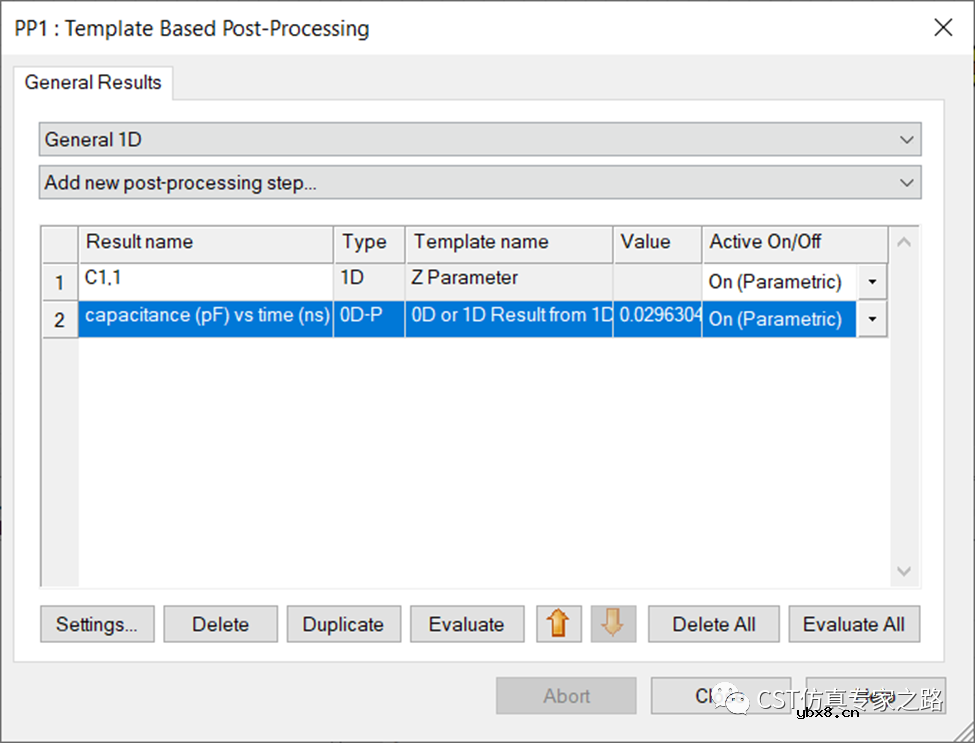This screenshot has width=975, height=743.
Task: Click the table scrollbar down arrow
Action: coord(904,571)
